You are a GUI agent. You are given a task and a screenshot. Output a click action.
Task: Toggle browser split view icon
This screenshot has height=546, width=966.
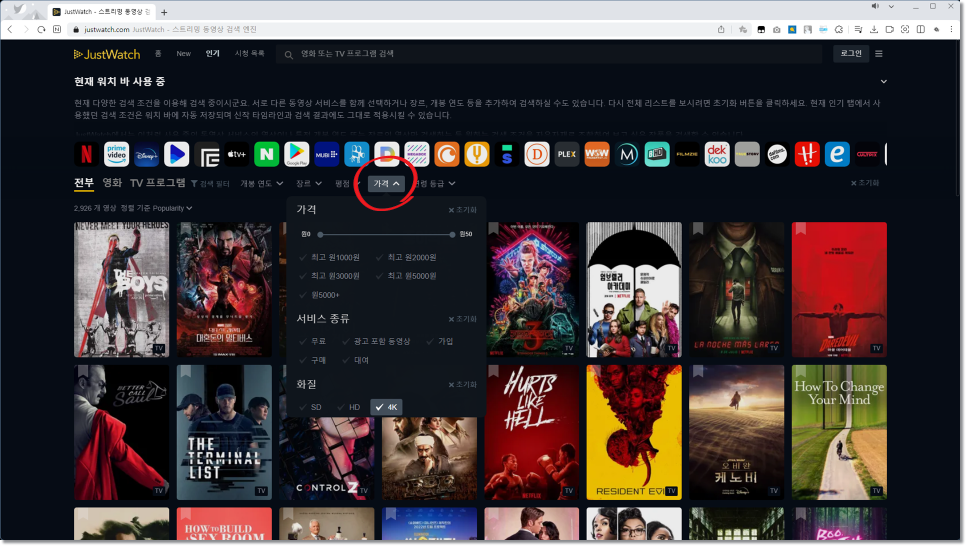[x=921, y=29]
